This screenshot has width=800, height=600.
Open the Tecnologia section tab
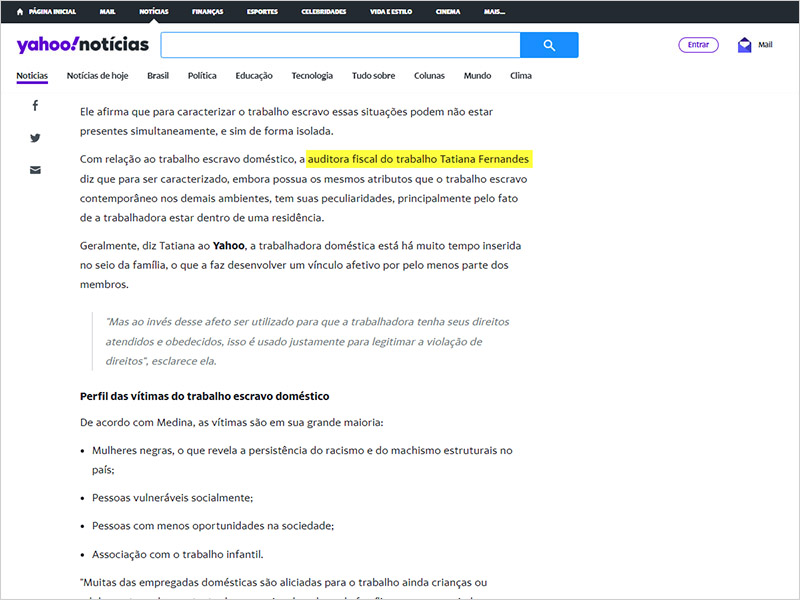(x=312, y=76)
